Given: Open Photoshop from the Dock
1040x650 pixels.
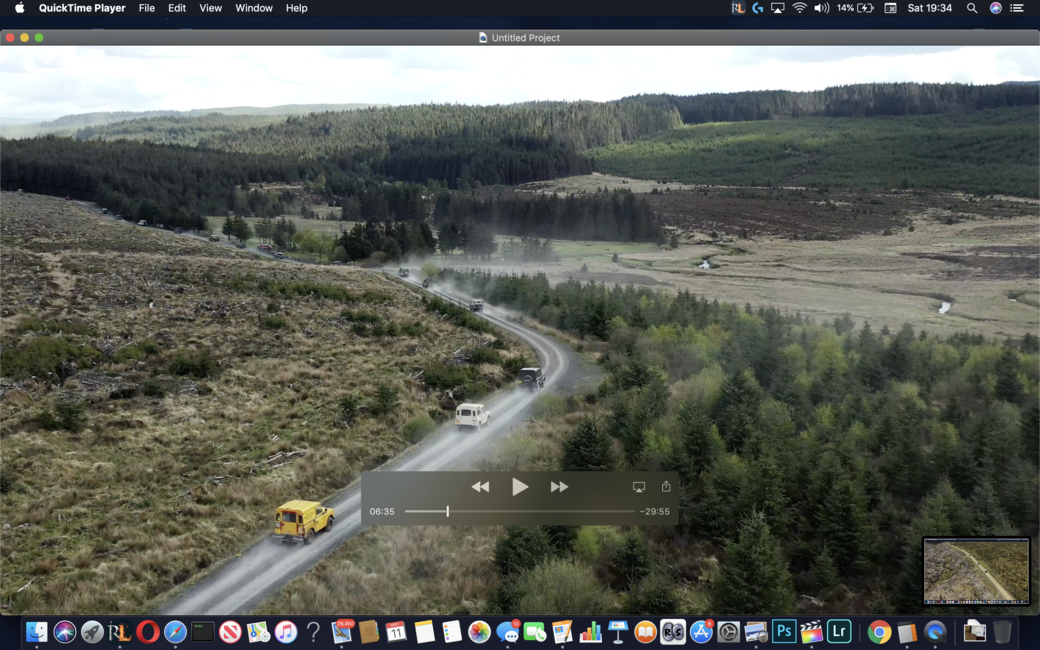Looking at the screenshot, I should [x=783, y=631].
